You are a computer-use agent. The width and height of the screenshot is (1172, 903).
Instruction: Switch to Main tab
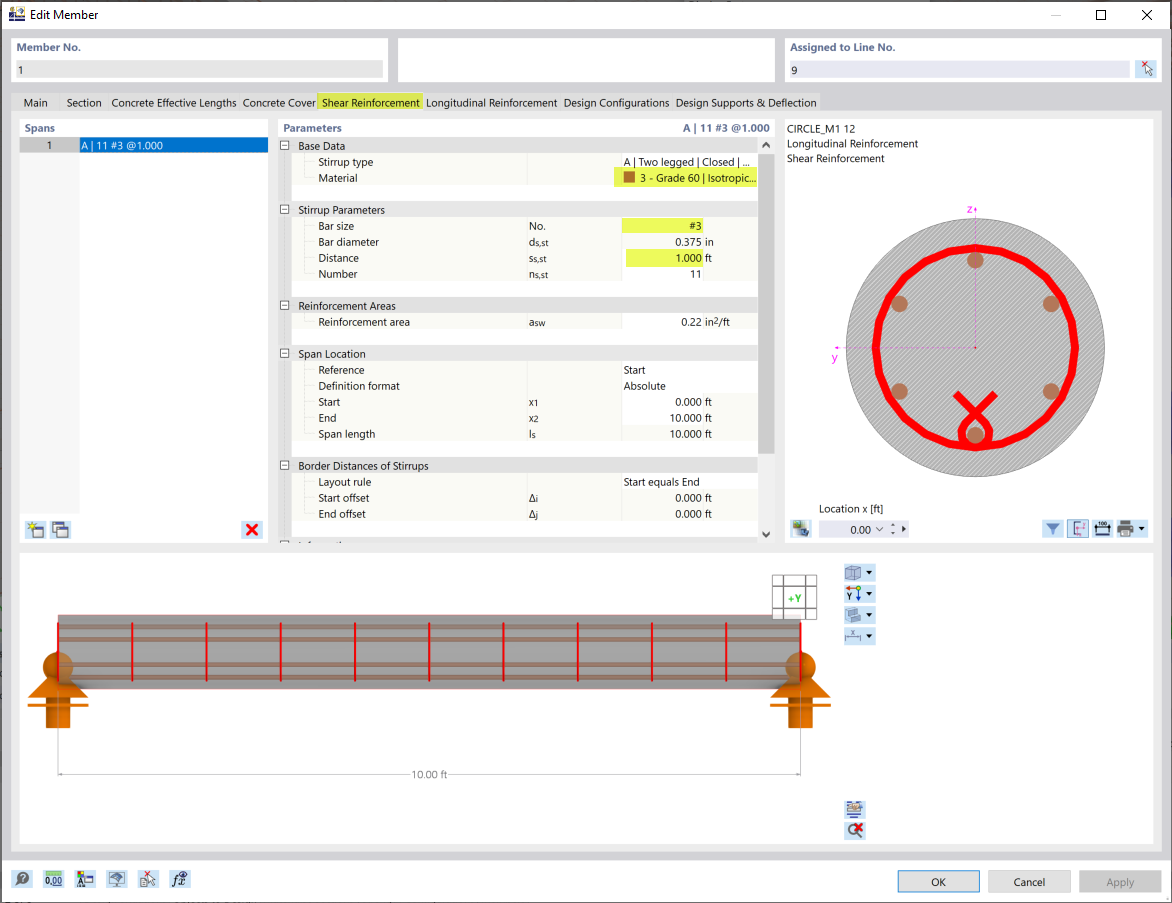tap(35, 102)
